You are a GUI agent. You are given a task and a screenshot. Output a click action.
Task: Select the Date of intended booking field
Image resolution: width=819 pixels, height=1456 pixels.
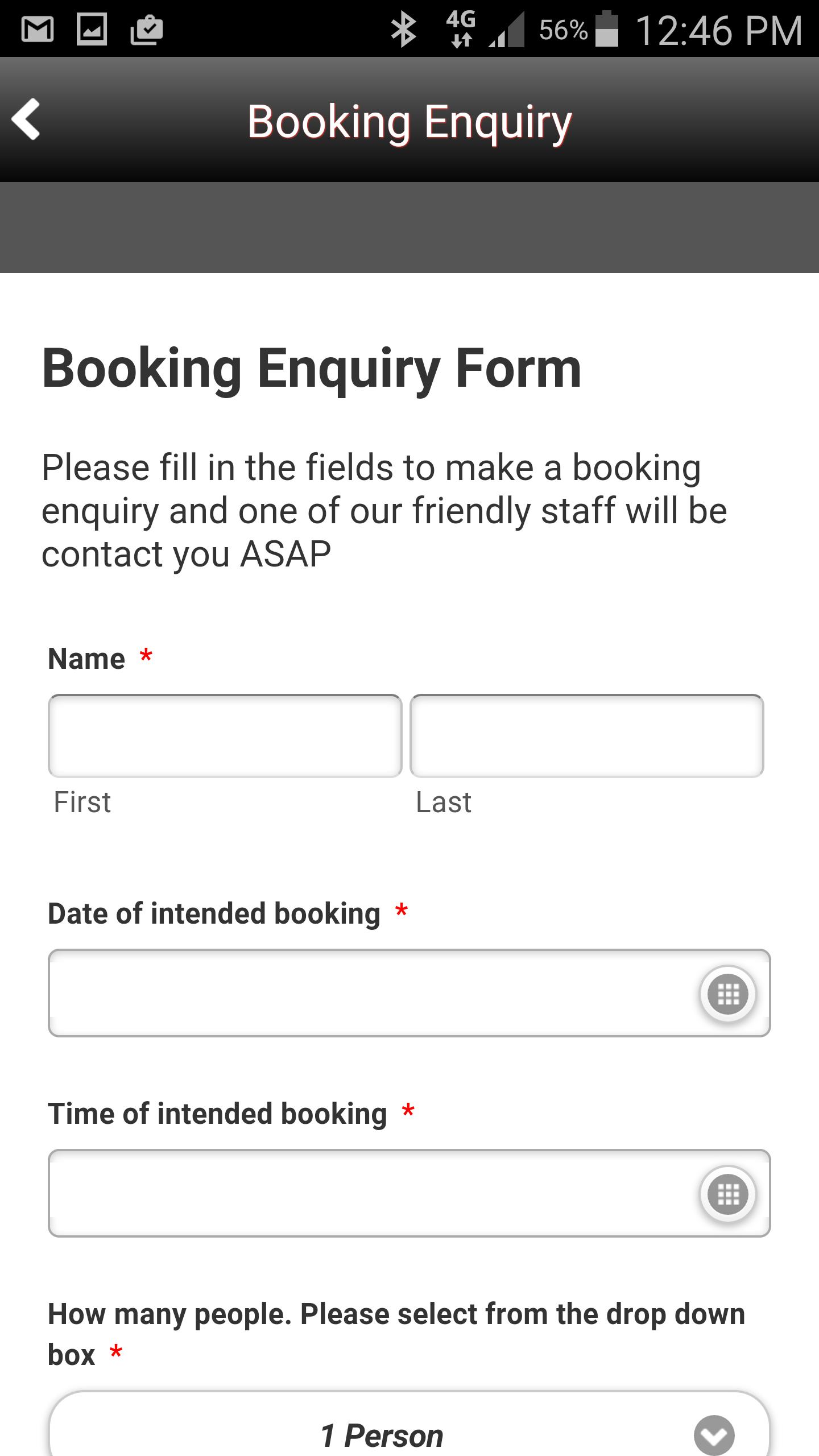(409, 993)
